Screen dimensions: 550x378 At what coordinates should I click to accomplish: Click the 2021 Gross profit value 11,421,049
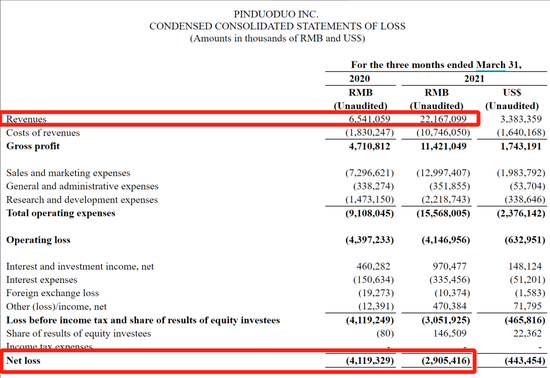point(443,146)
